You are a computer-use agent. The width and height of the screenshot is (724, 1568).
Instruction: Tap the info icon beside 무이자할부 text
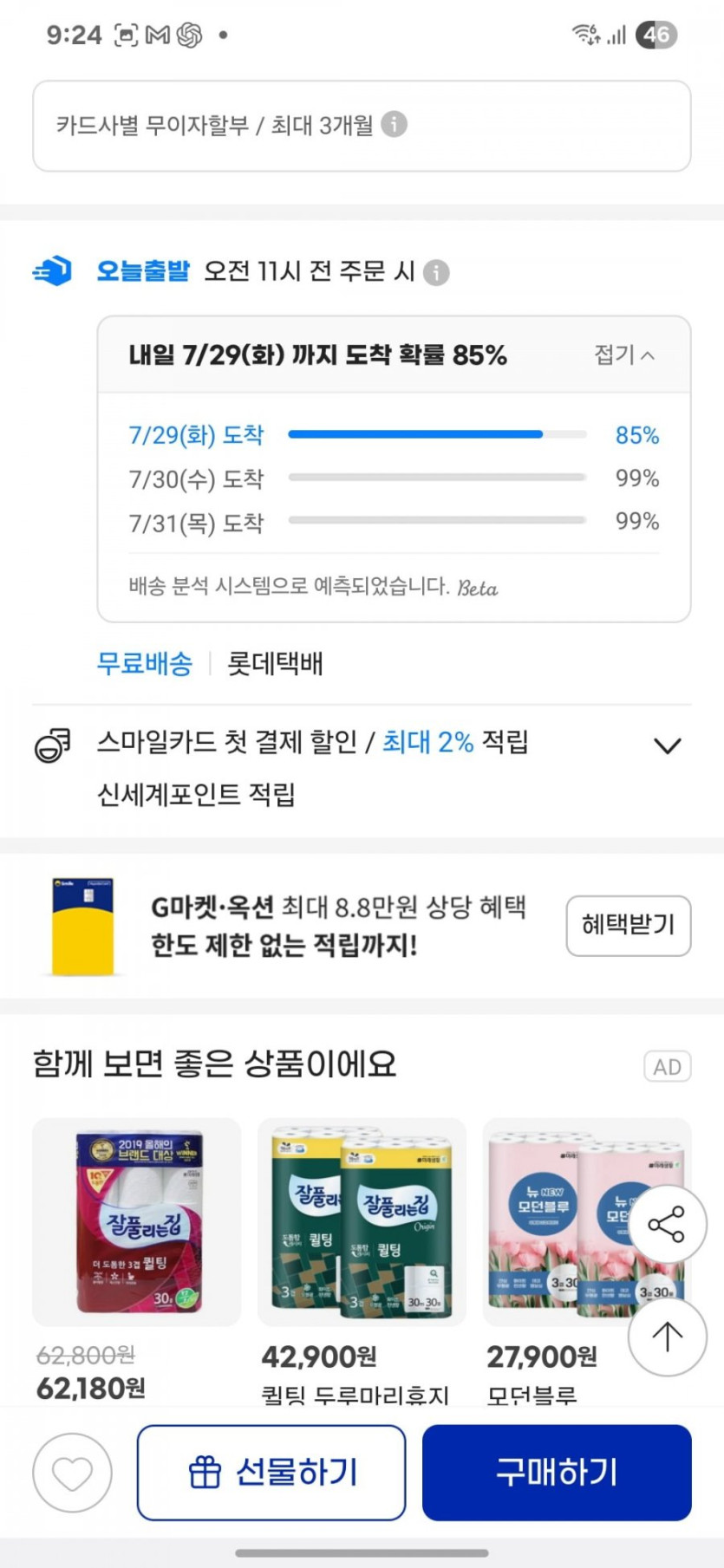[x=394, y=125]
